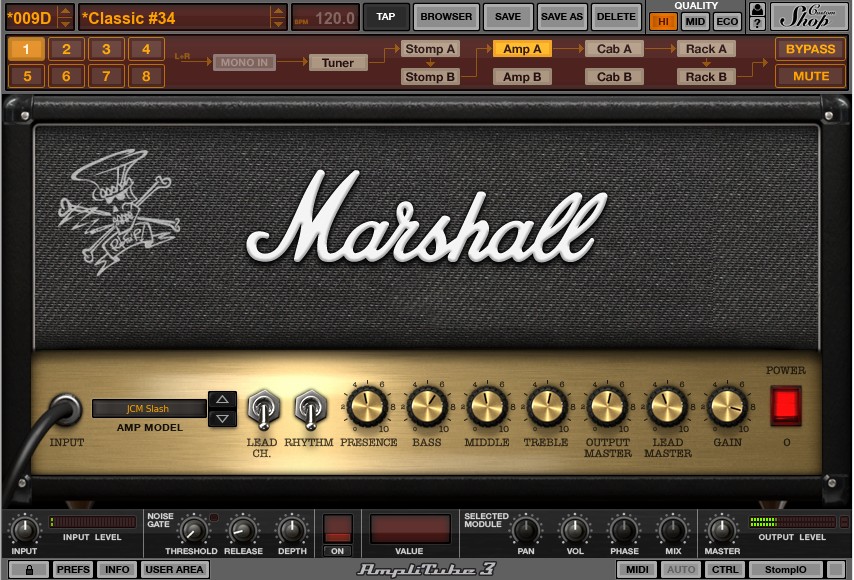The image size is (854, 580).
Task: Open MIDI settings
Action: pyautogui.click(x=637, y=570)
